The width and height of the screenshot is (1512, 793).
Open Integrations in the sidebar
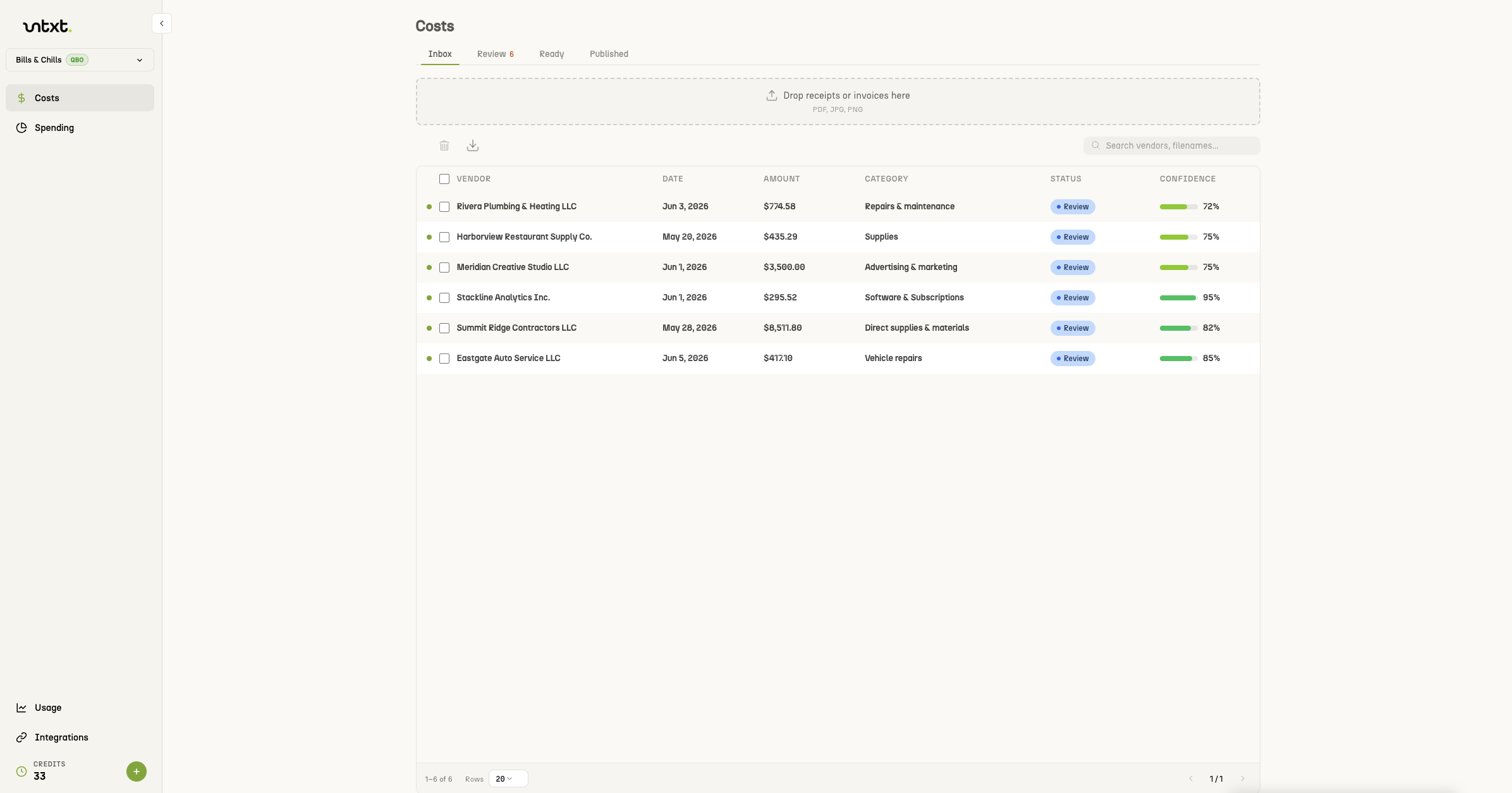(x=80, y=737)
